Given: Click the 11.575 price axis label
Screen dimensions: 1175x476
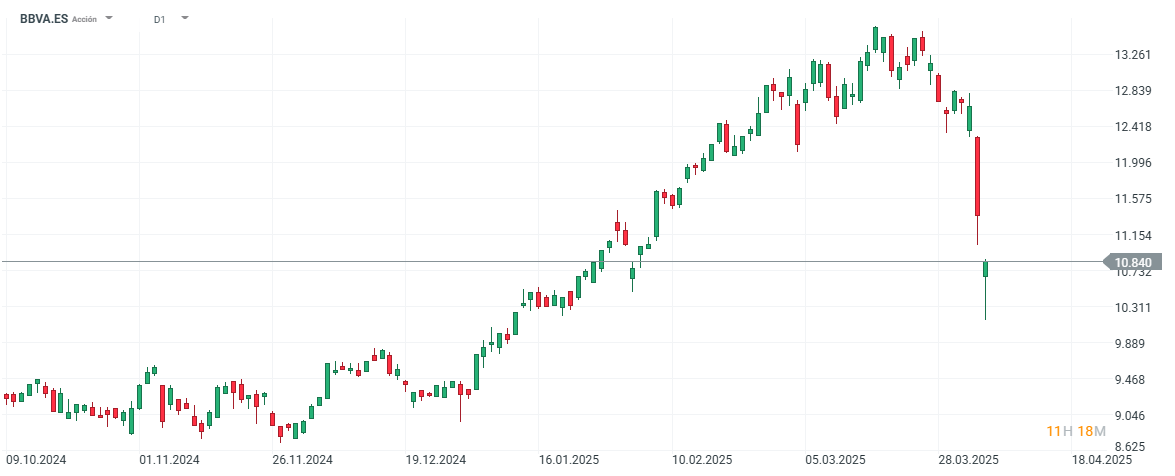Looking at the screenshot, I should pos(1133,199).
